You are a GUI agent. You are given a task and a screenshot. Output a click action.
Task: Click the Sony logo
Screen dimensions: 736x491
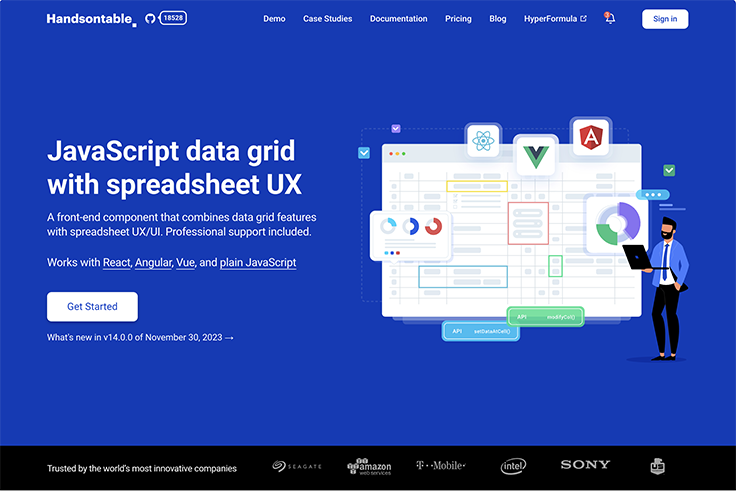point(585,465)
